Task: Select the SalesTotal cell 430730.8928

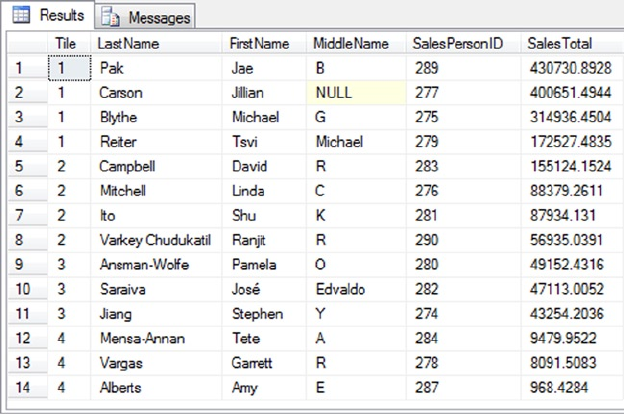Action: [x=570, y=68]
